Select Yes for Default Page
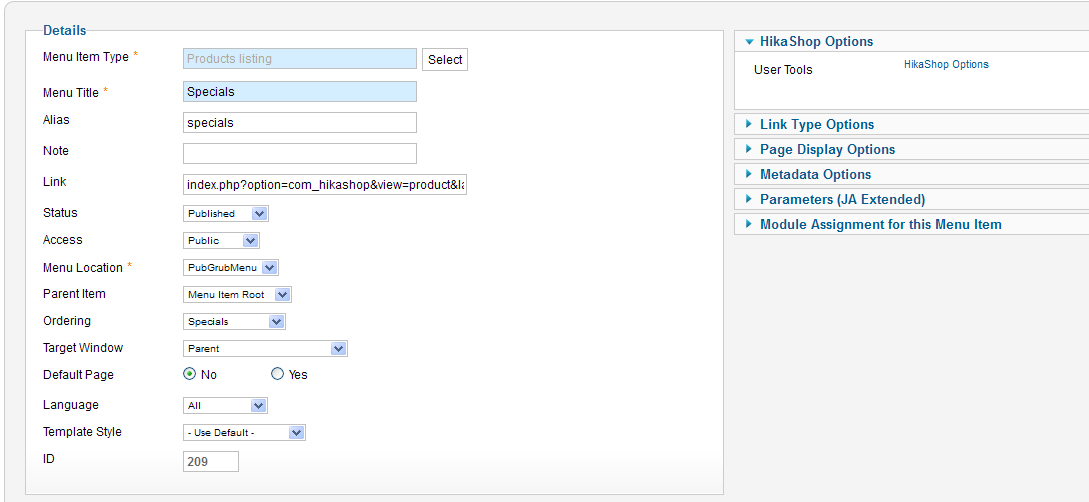 coord(278,374)
